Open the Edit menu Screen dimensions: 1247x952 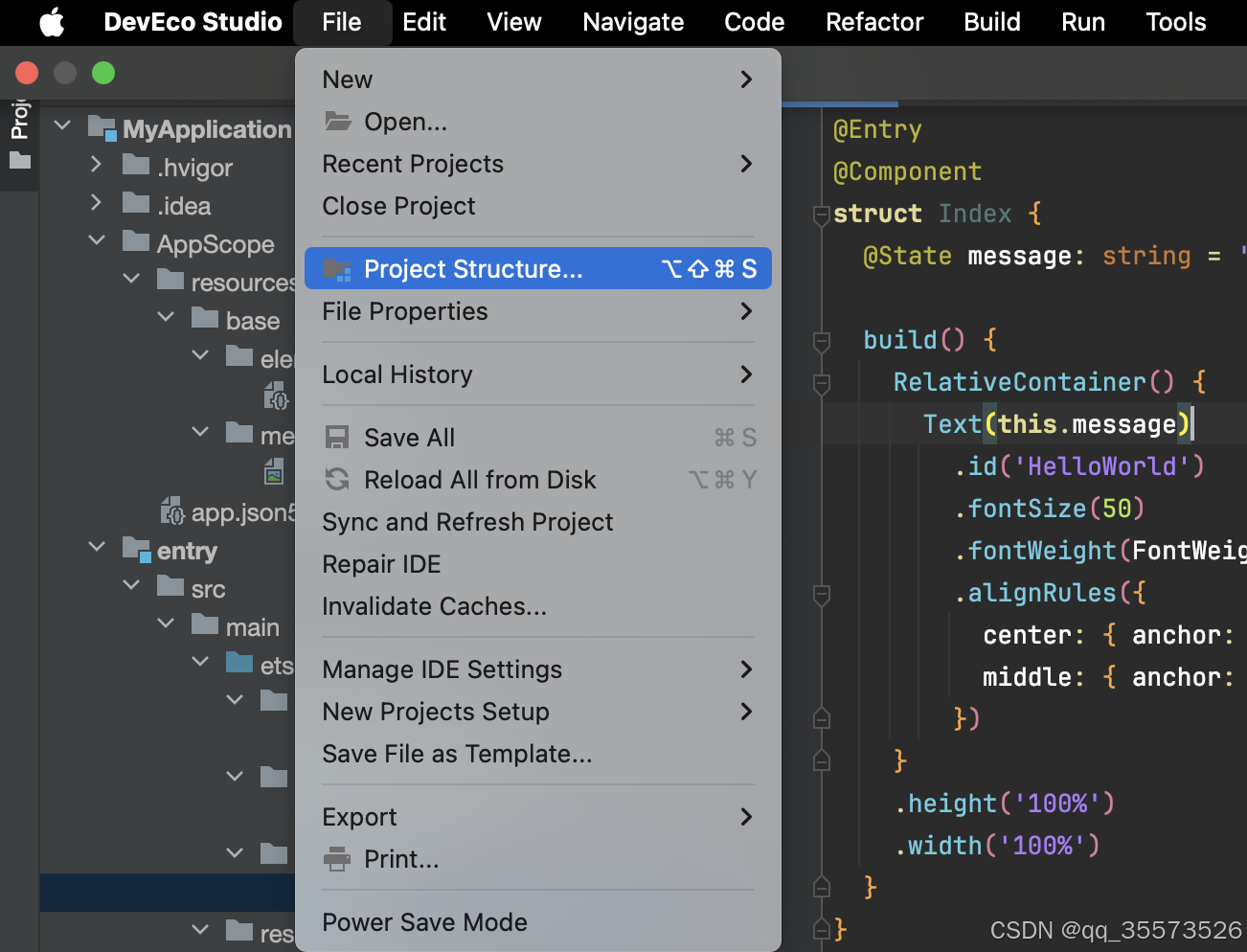click(x=424, y=22)
